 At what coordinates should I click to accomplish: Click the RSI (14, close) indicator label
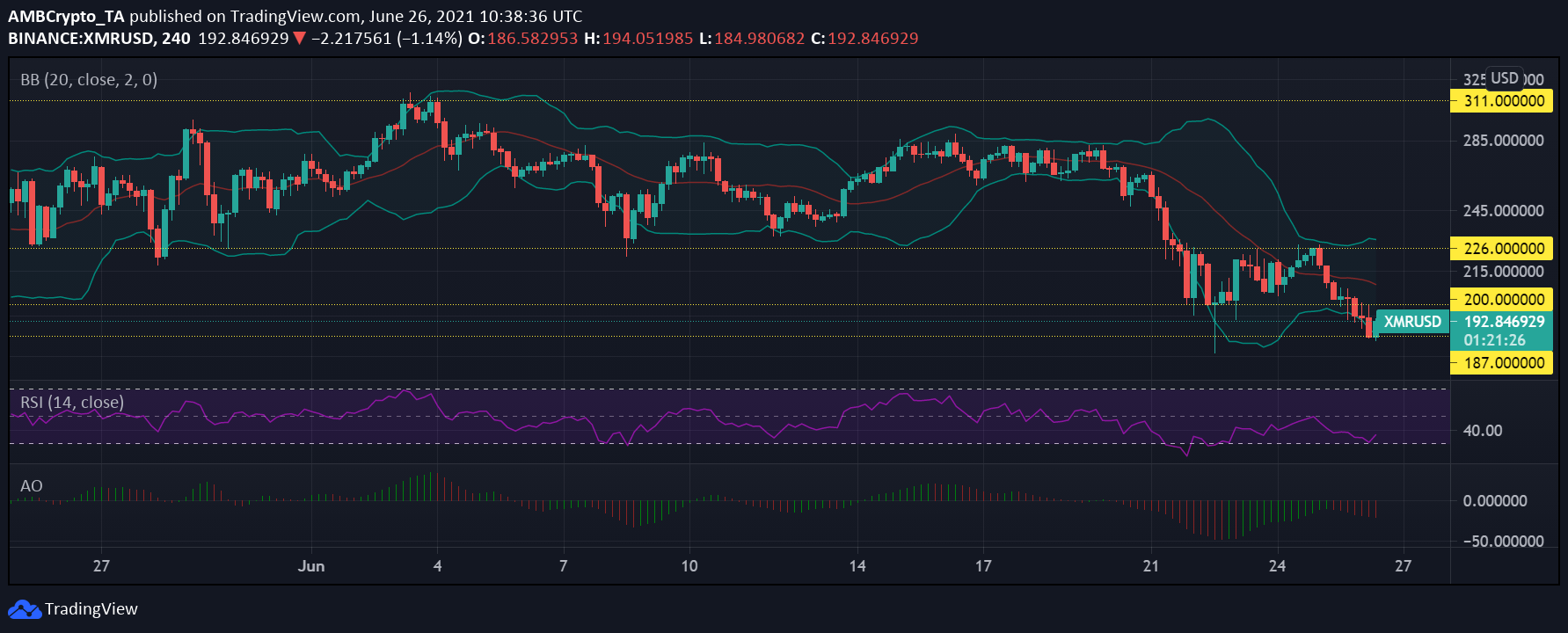72,403
